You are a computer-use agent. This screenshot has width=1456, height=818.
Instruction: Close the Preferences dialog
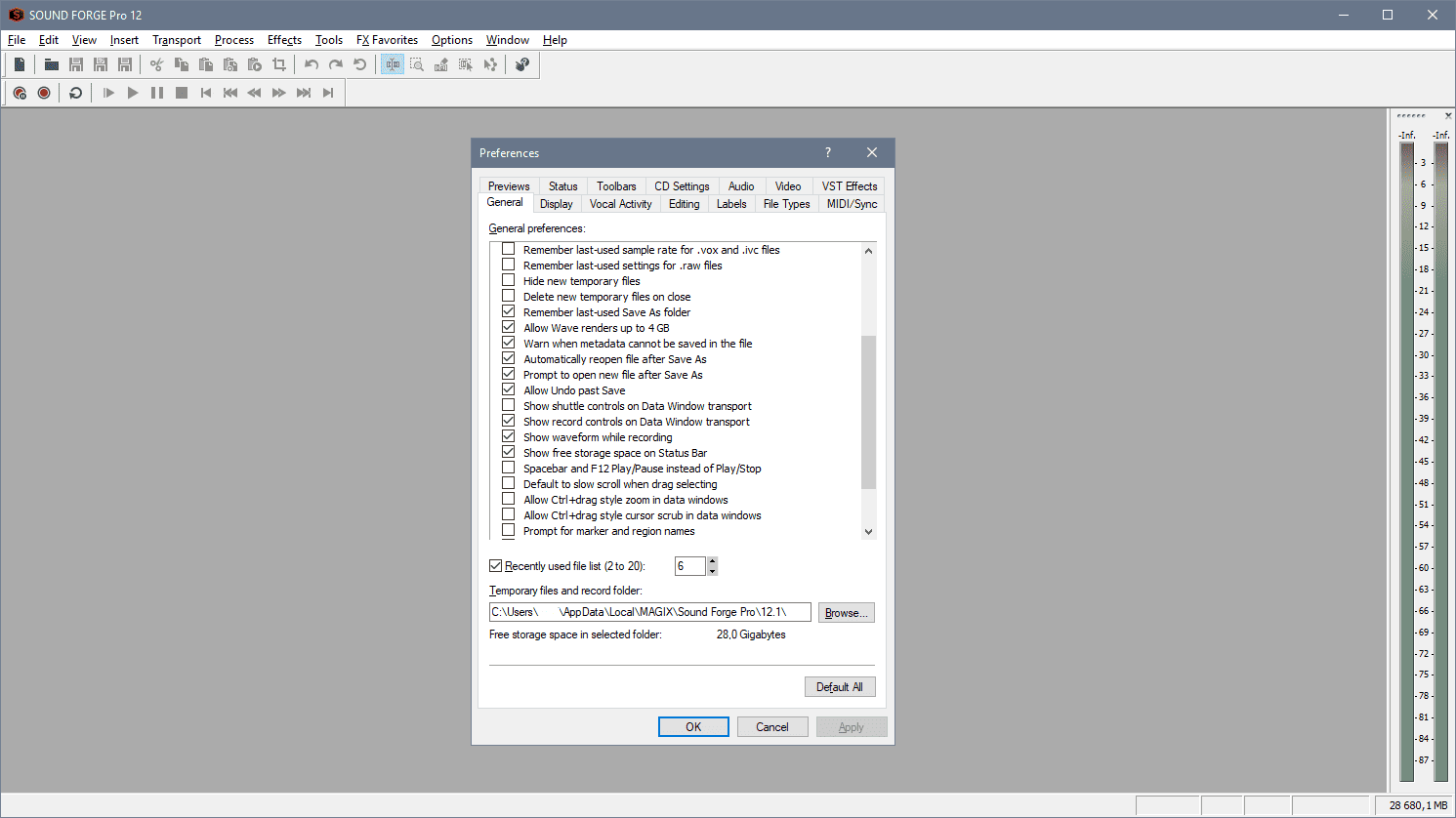tap(872, 152)
